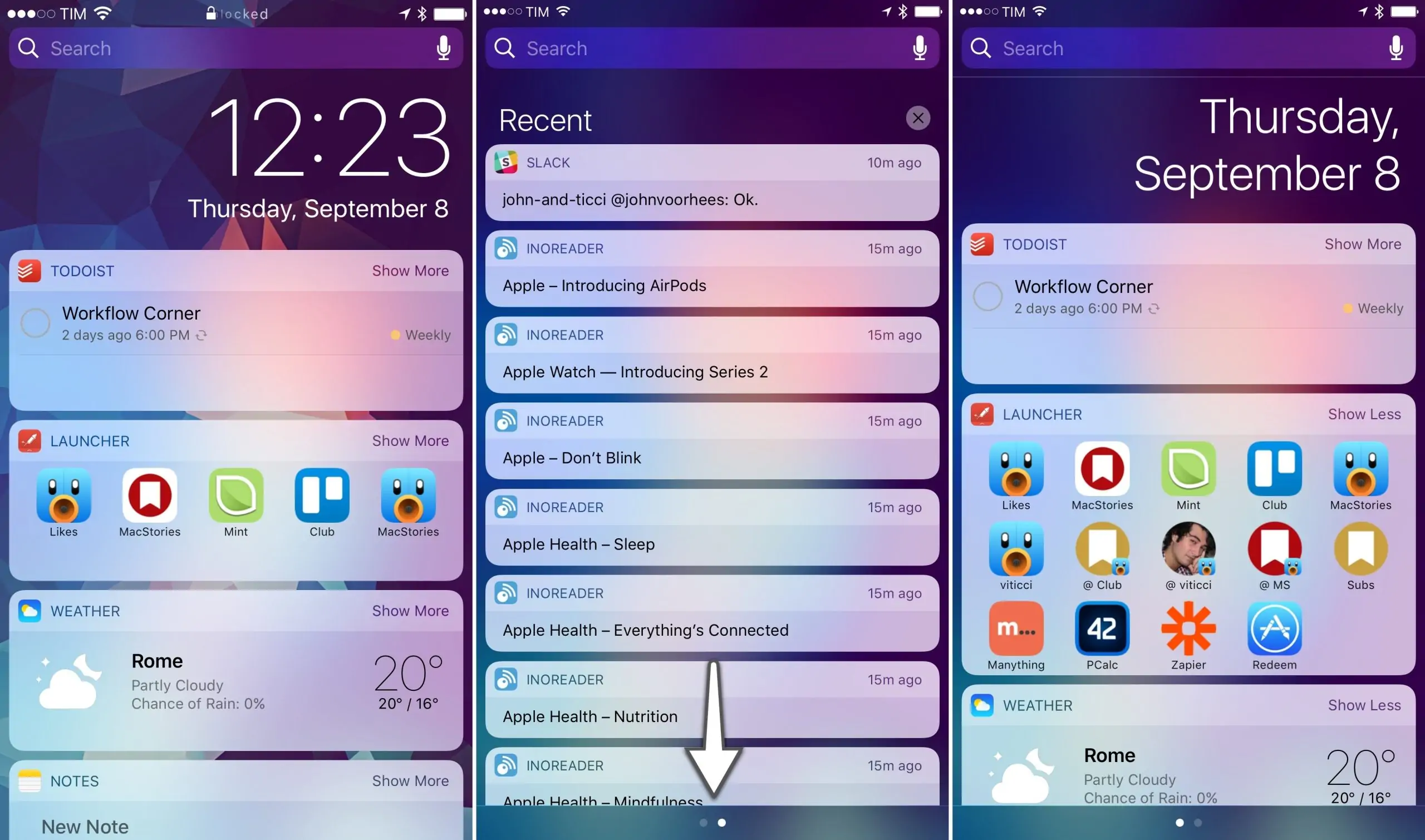
Task: Expand Todoist widget with Show More
Action: click(x=411, y=270)
